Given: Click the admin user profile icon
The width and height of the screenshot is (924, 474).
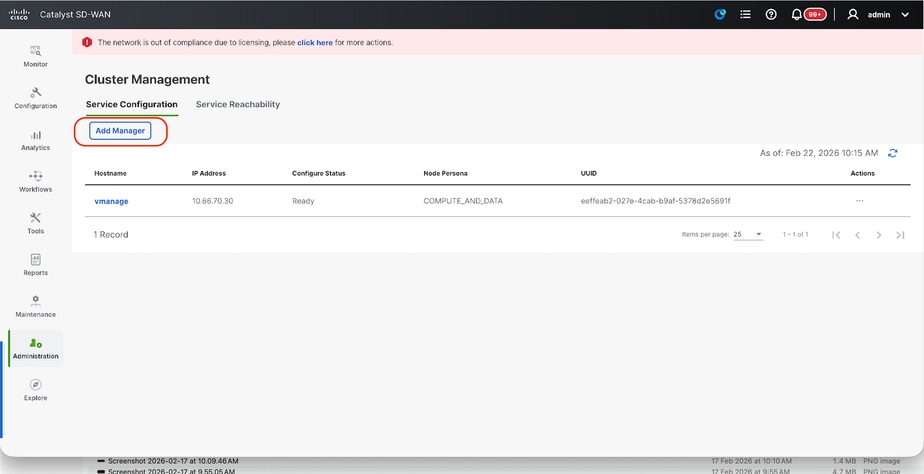Looking at the screenshot, I should (x=852, y=14).
